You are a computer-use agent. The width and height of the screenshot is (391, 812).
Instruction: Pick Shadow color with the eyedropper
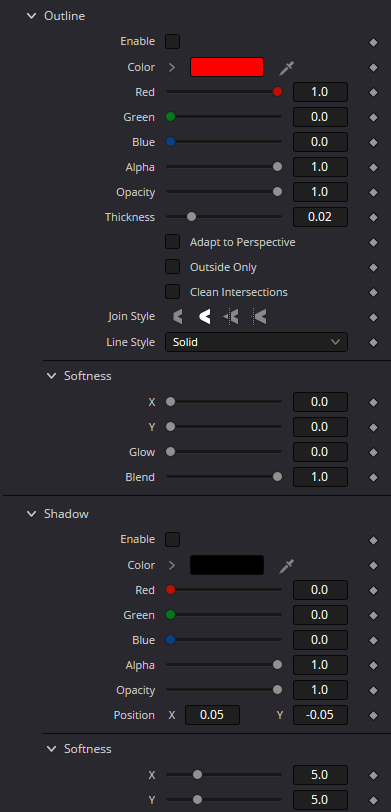point(286,566)
